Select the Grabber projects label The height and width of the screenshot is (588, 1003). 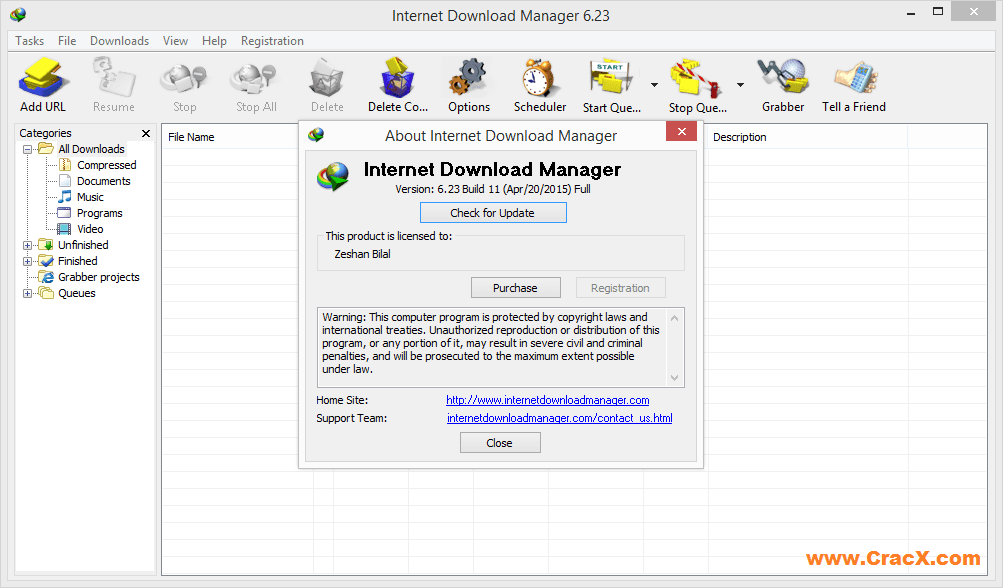(x=99, y=277)
